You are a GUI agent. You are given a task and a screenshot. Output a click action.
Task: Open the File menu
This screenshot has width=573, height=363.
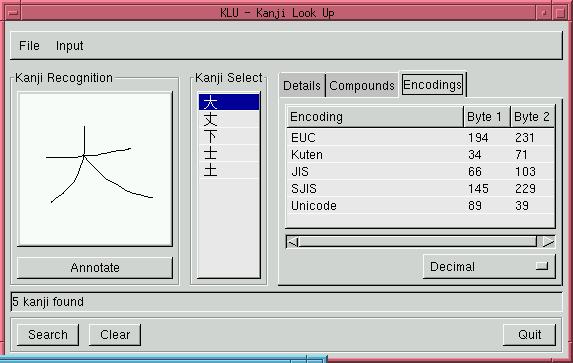pos(29,46)
